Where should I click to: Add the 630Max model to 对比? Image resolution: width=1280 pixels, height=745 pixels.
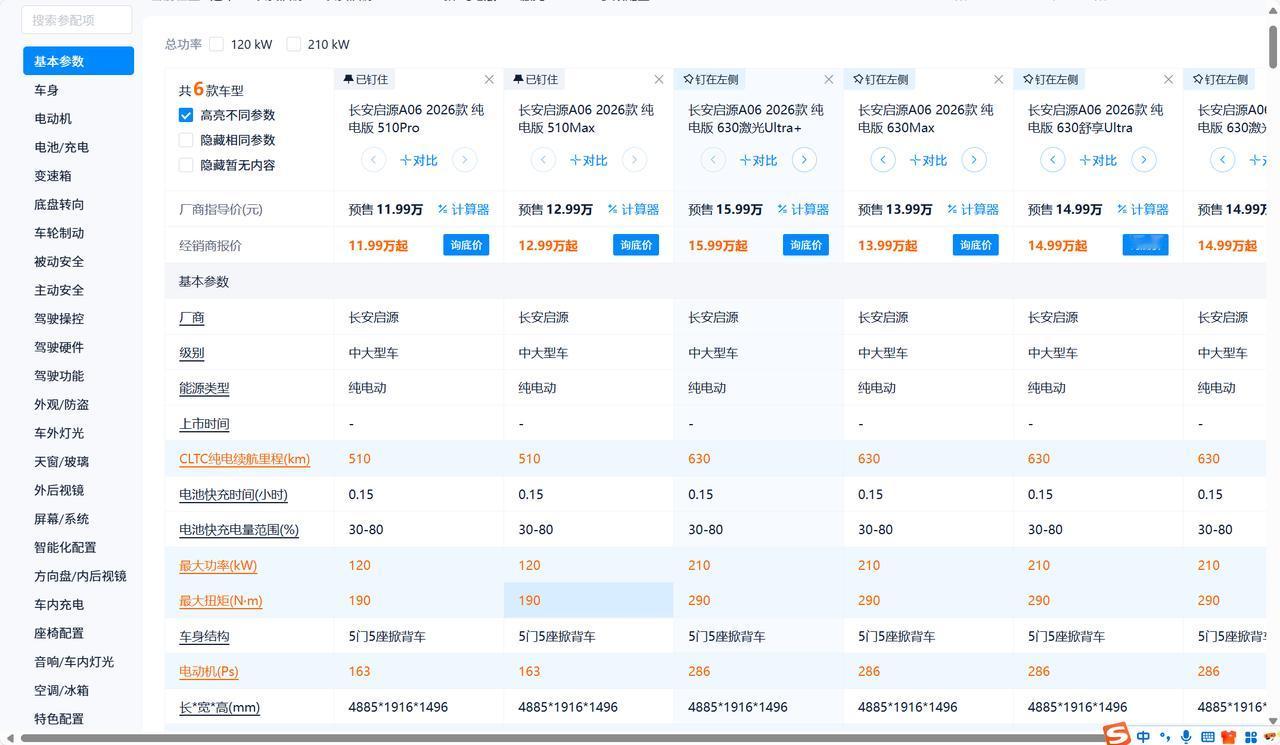coord(929,160)
